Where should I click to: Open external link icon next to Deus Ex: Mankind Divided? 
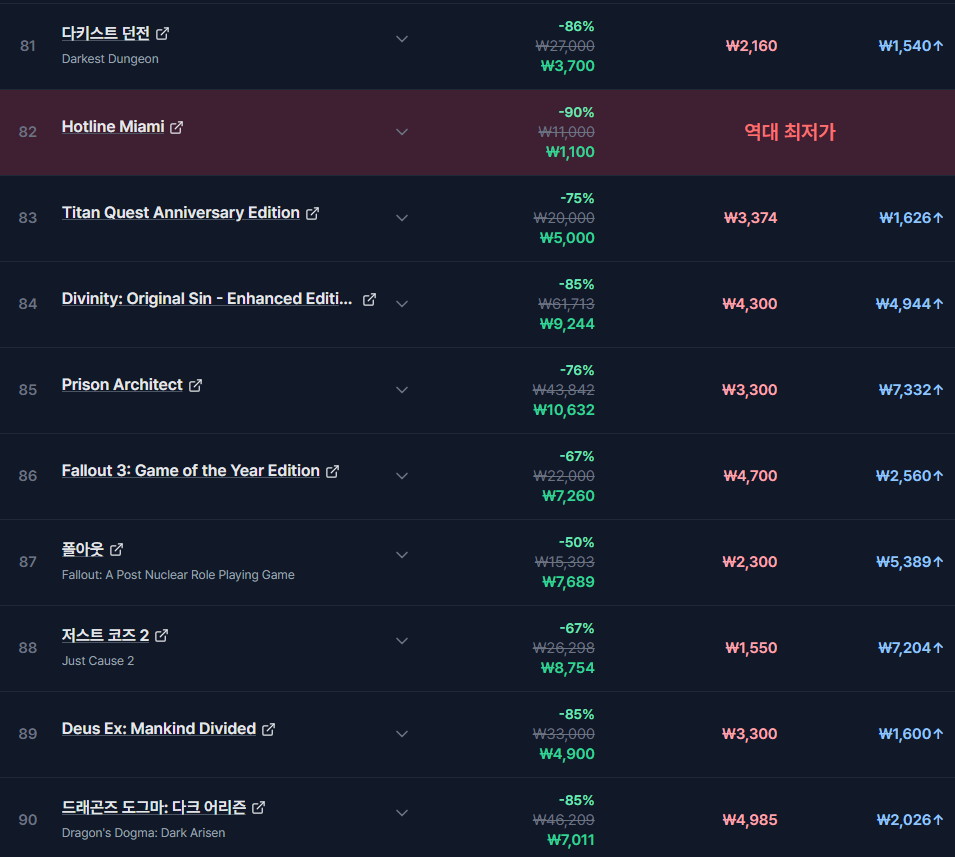coord(269,729)
